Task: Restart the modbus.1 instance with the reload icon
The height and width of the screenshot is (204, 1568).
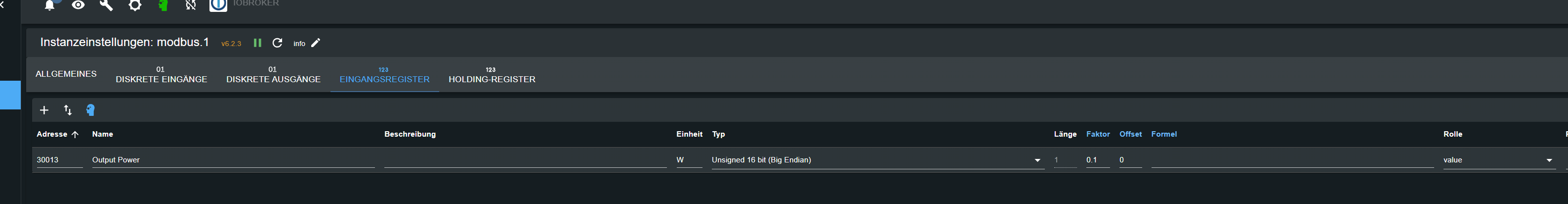Action: [277, 43]
